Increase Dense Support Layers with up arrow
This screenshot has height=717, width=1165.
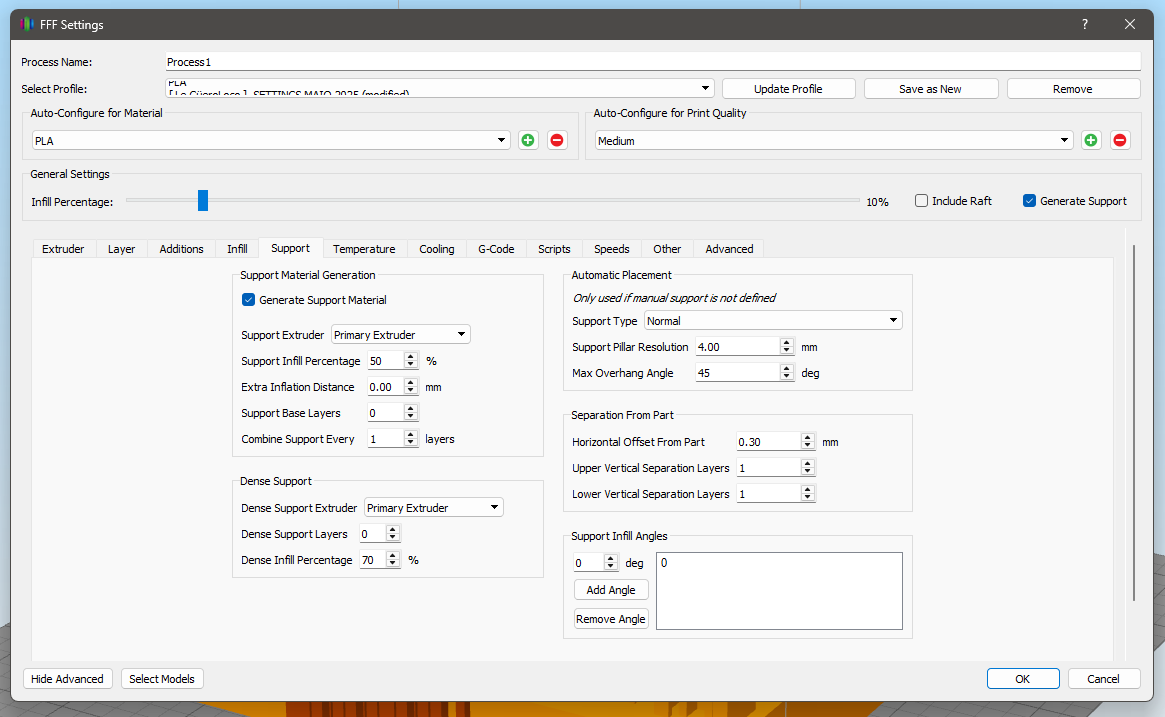[393, 529]
